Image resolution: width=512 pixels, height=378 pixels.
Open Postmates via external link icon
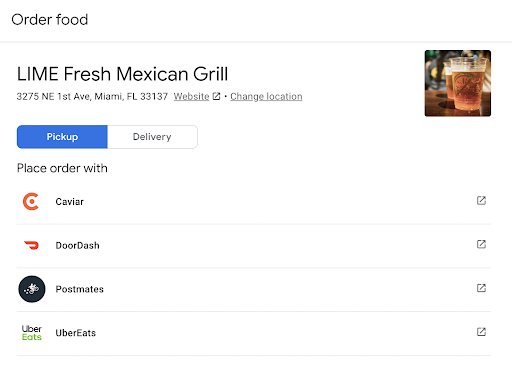pyautogui.click(x=481, y=288)
